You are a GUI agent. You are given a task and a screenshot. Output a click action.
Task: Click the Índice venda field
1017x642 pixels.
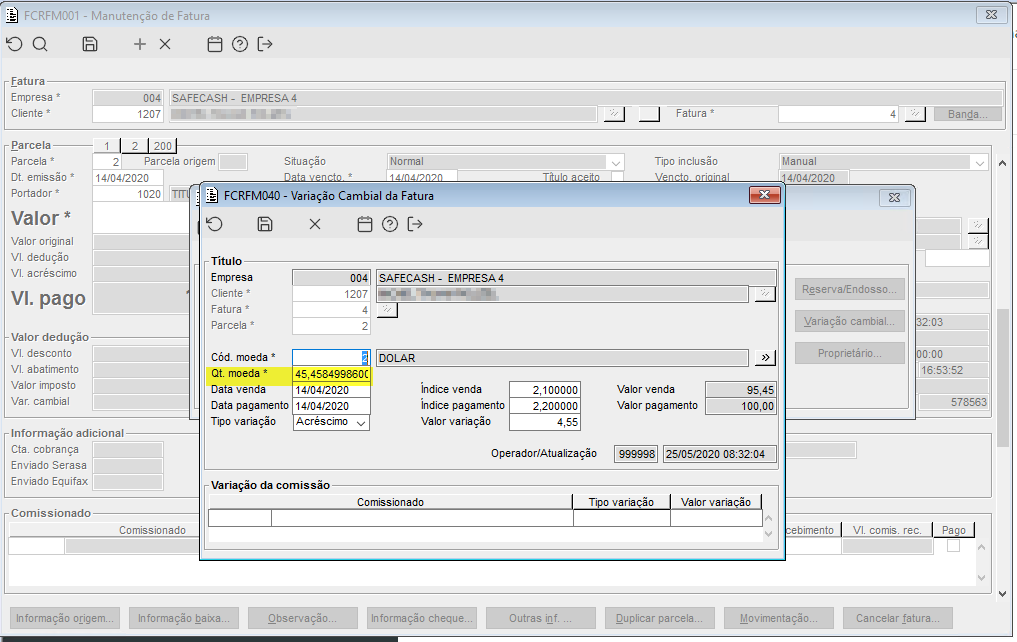point(544,390)
